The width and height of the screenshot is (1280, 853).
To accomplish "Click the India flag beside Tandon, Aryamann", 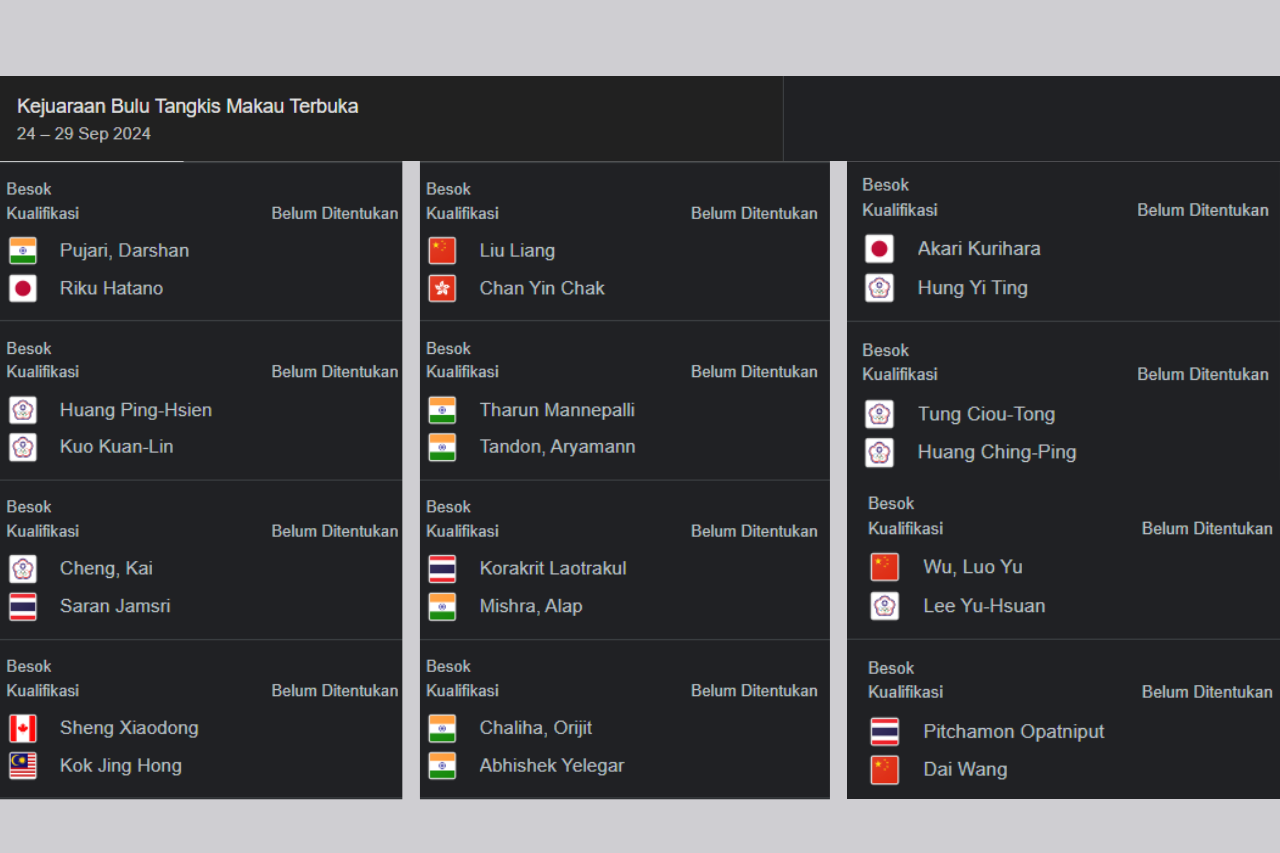I will pos(442,447).
